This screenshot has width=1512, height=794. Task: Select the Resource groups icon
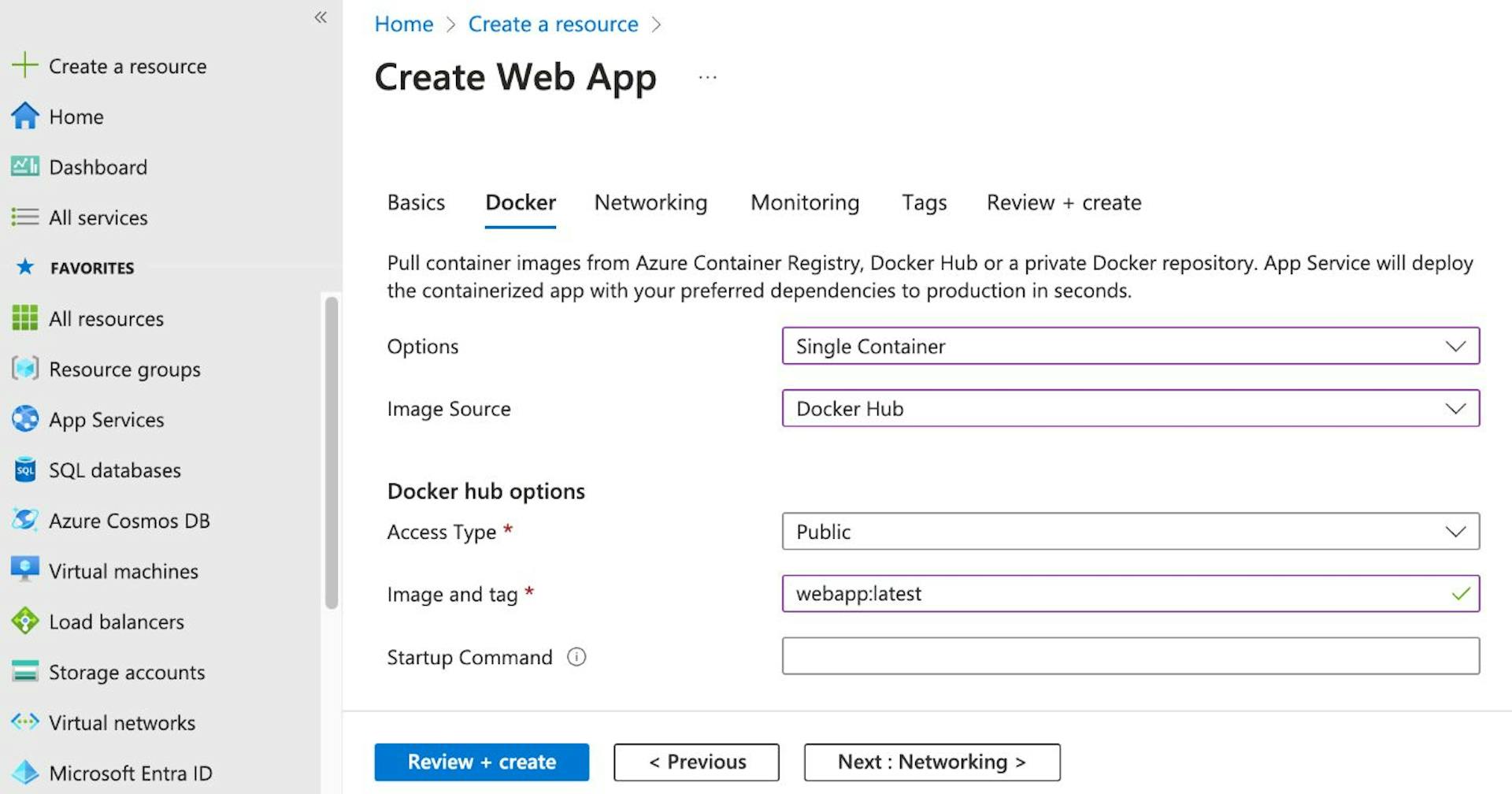click(x=24, y=369)
